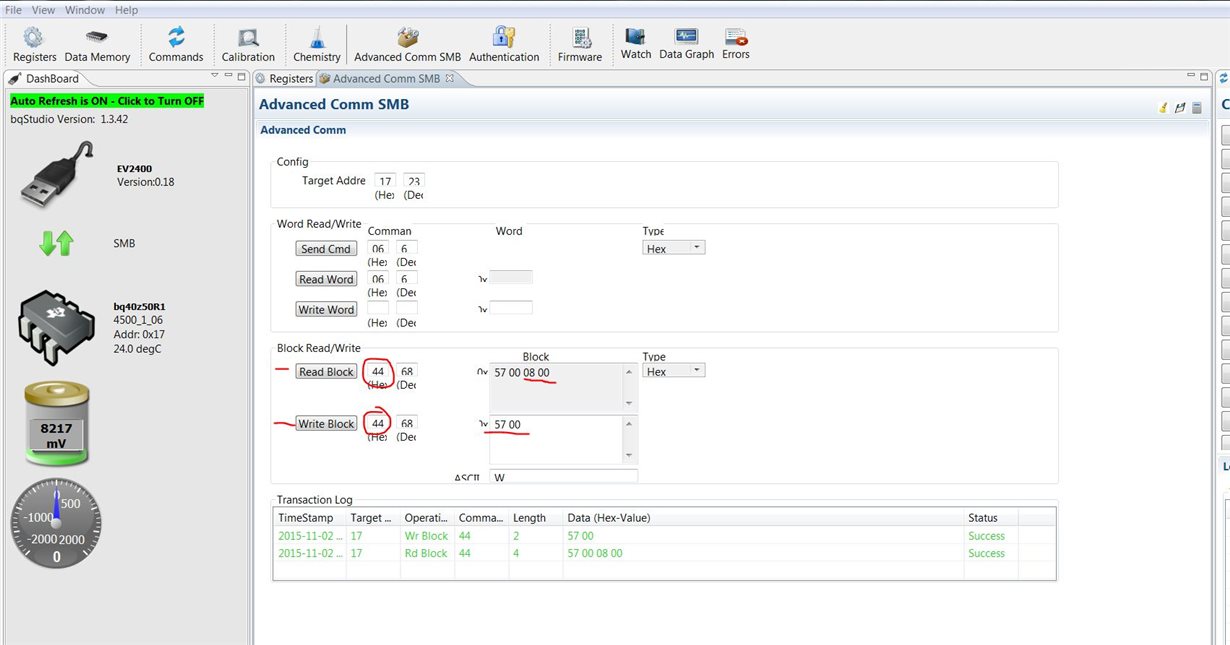The height and width of the screenshot is (645, 1230).
Task: Open the Authentication tool
Action: tap(504, 45)
